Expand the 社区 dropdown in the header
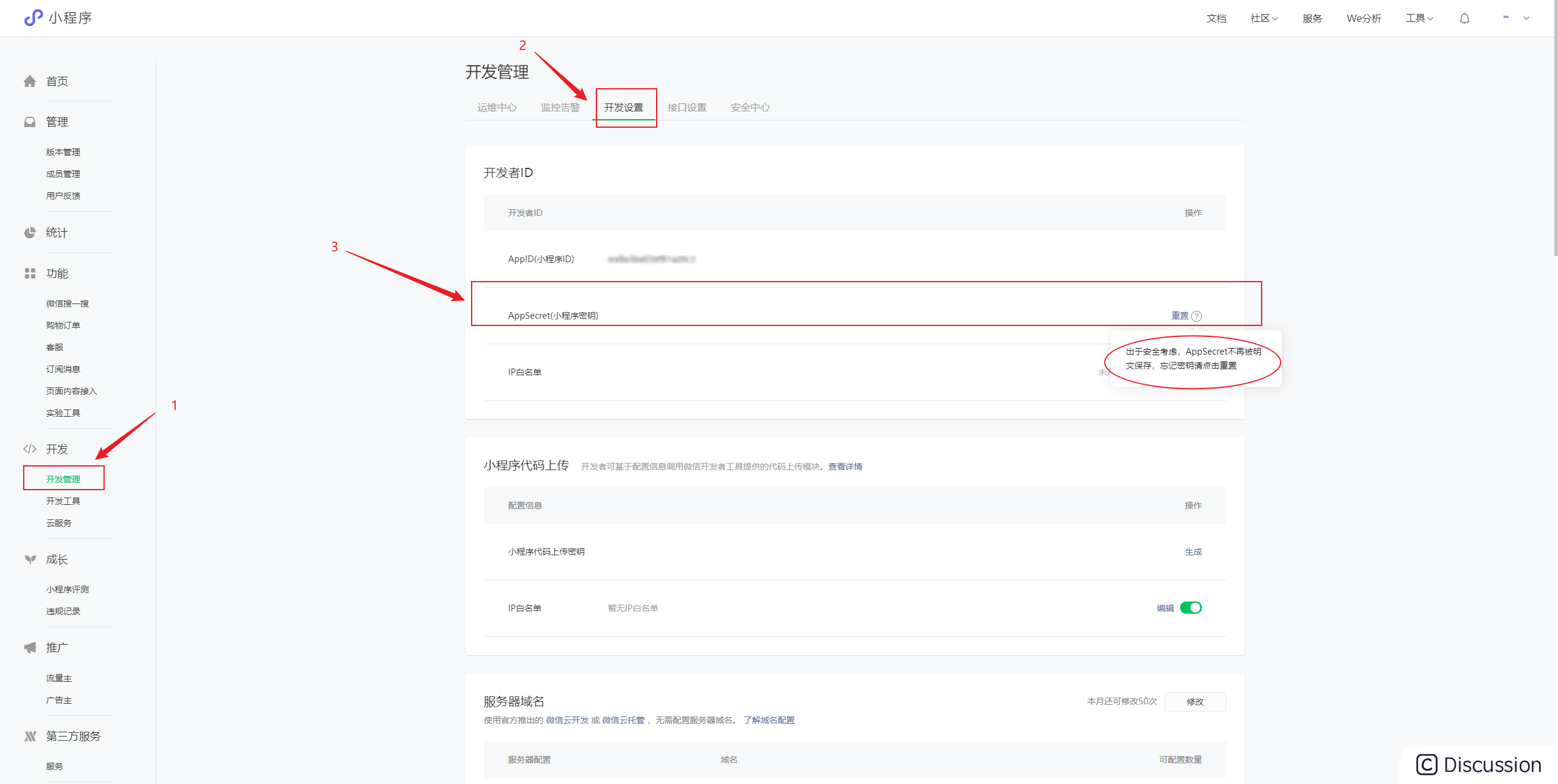Screen dimensions: 1558x784 (x=1264, y=19)
